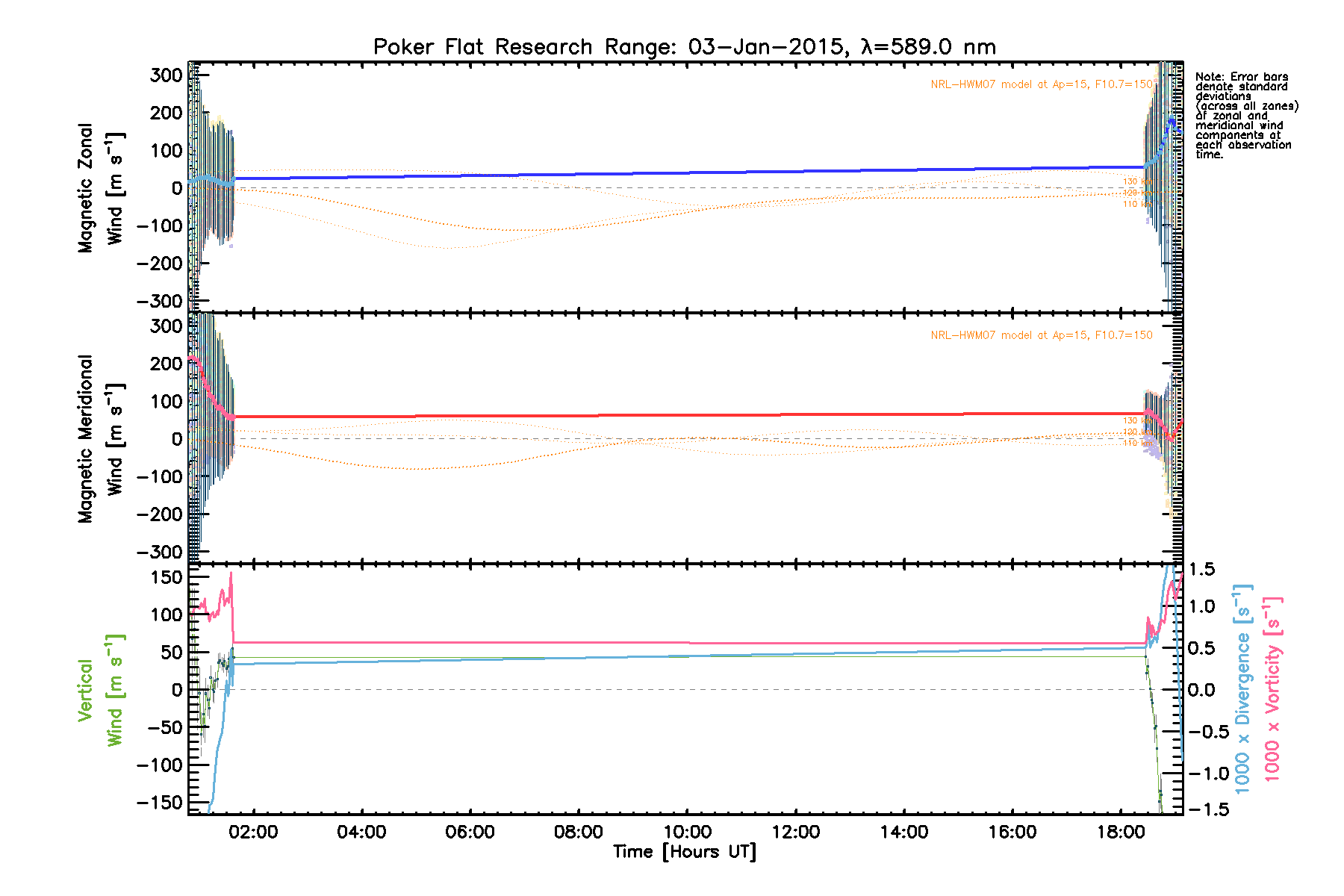
Task: Click the 1.5 tick on the right divergence axis
Action: pos(1201,570)
